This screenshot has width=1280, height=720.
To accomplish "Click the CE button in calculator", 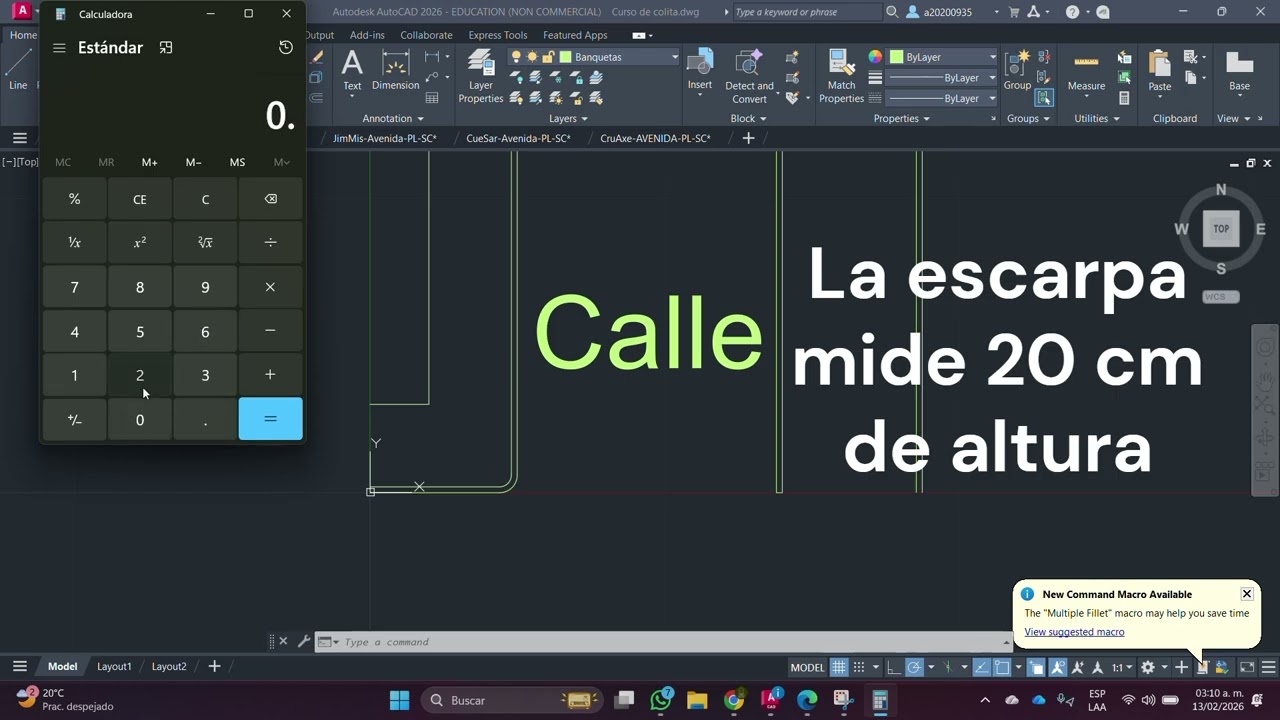I will [140, 199].
